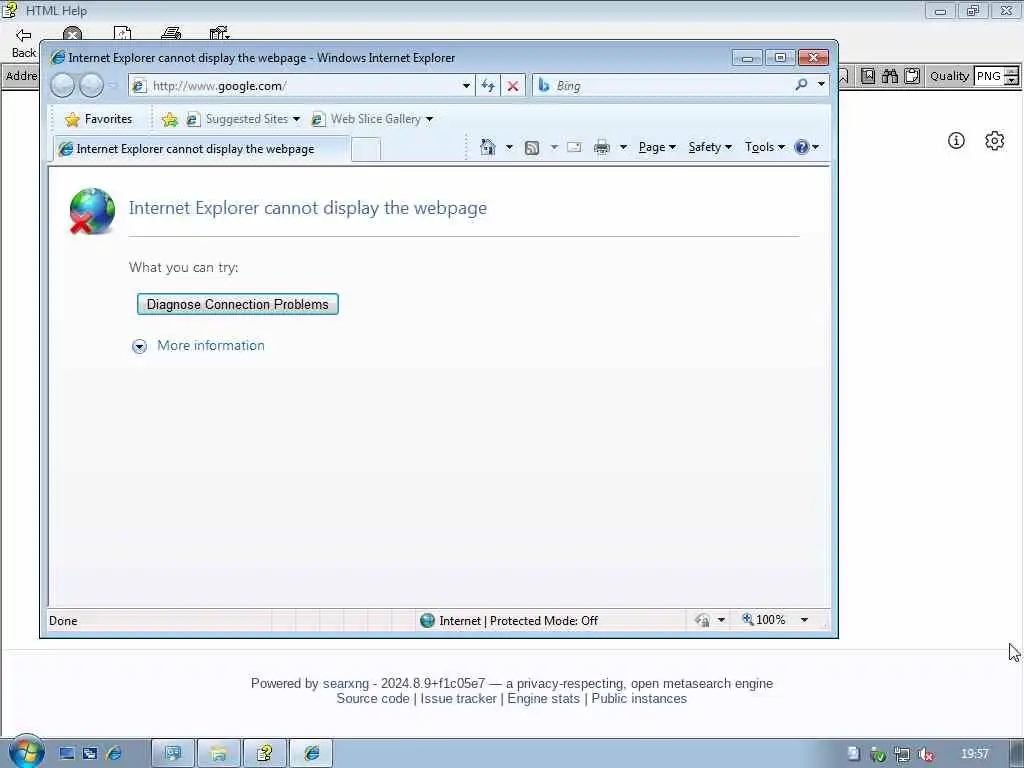Open the Engine stats link
1024x768 pixels.
pyautogui.click(x=543, y=698)
